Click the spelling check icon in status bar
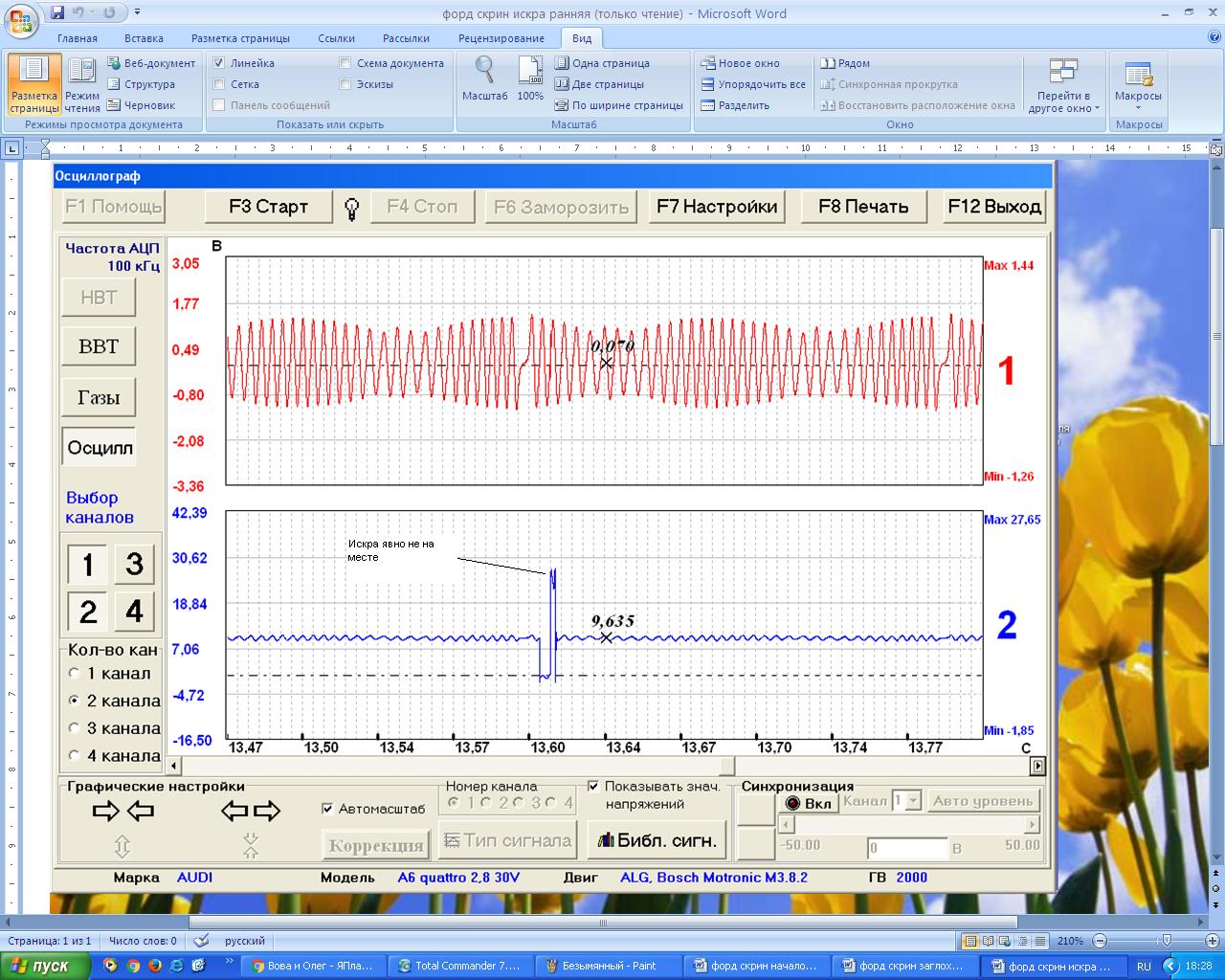Image resolution: width=1225 pixels, height=980 pixels. (x=201, y=941)
